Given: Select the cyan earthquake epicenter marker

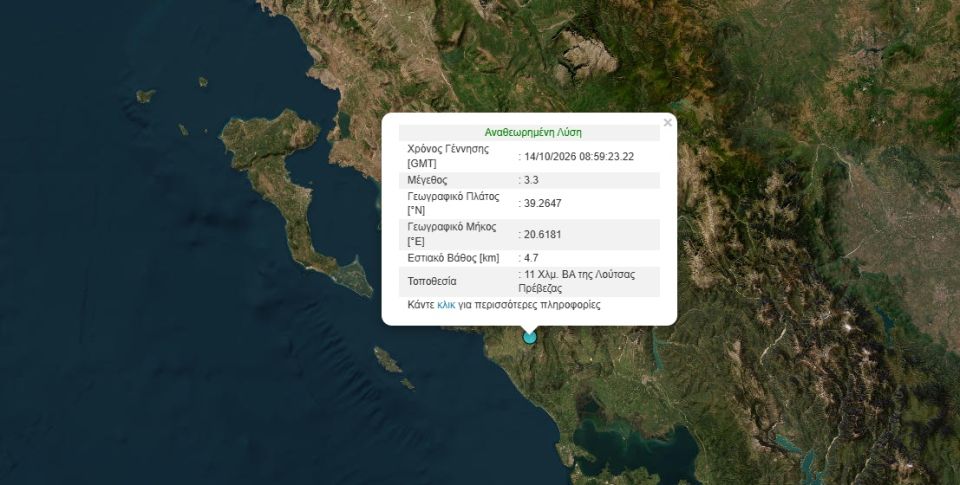Looking at the screenshot, I should pyautogui.click(x=530, y=337).
